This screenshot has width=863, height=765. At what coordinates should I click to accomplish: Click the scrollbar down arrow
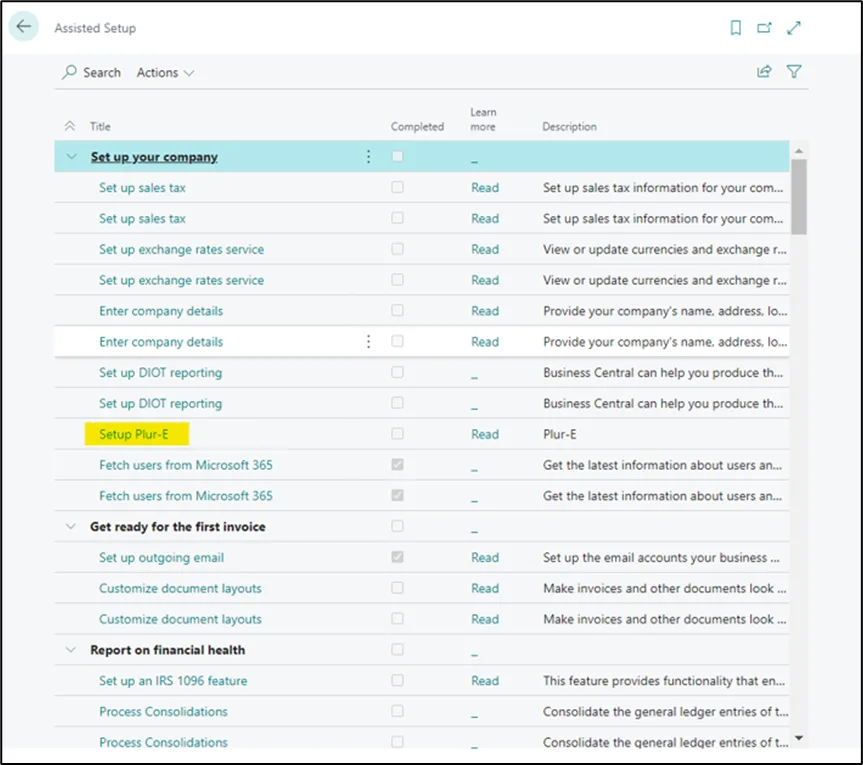(x=799, y=737)
